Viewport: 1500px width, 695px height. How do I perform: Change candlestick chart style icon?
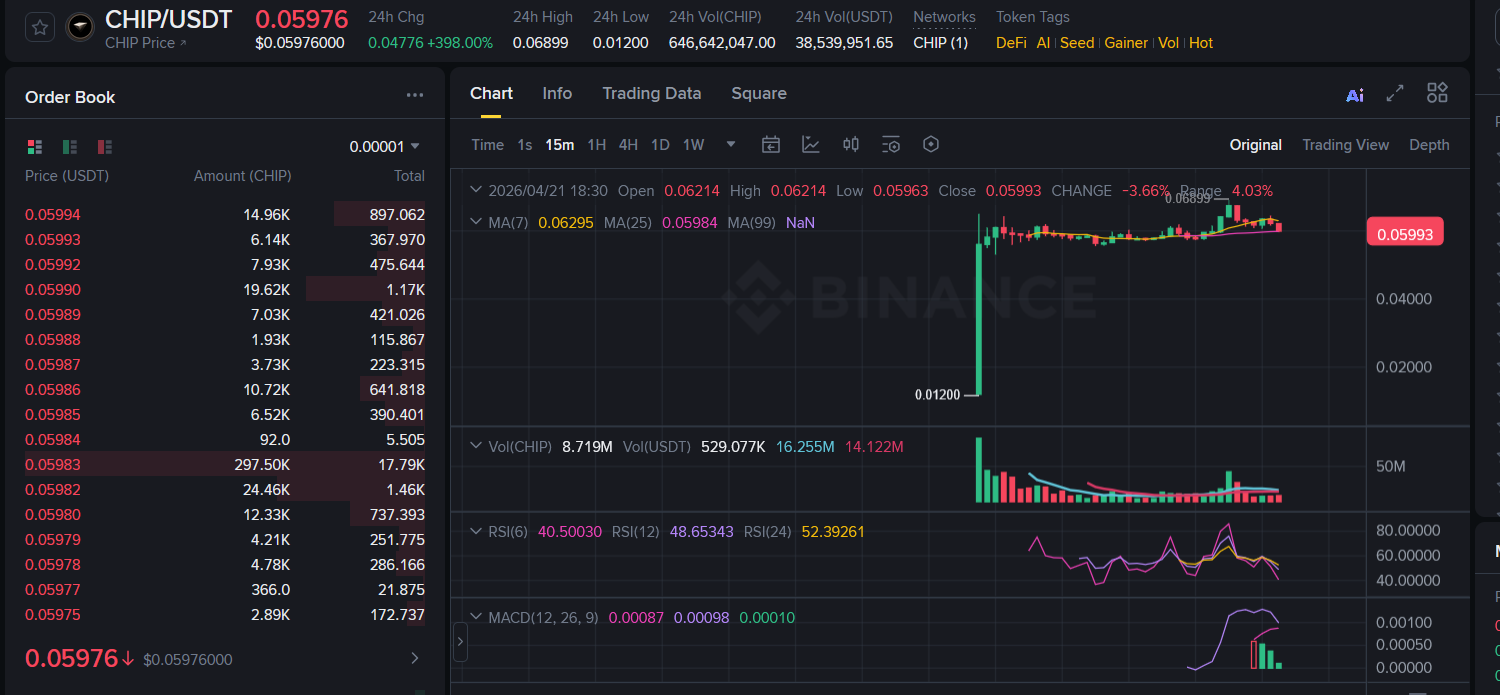pos(851,144)
